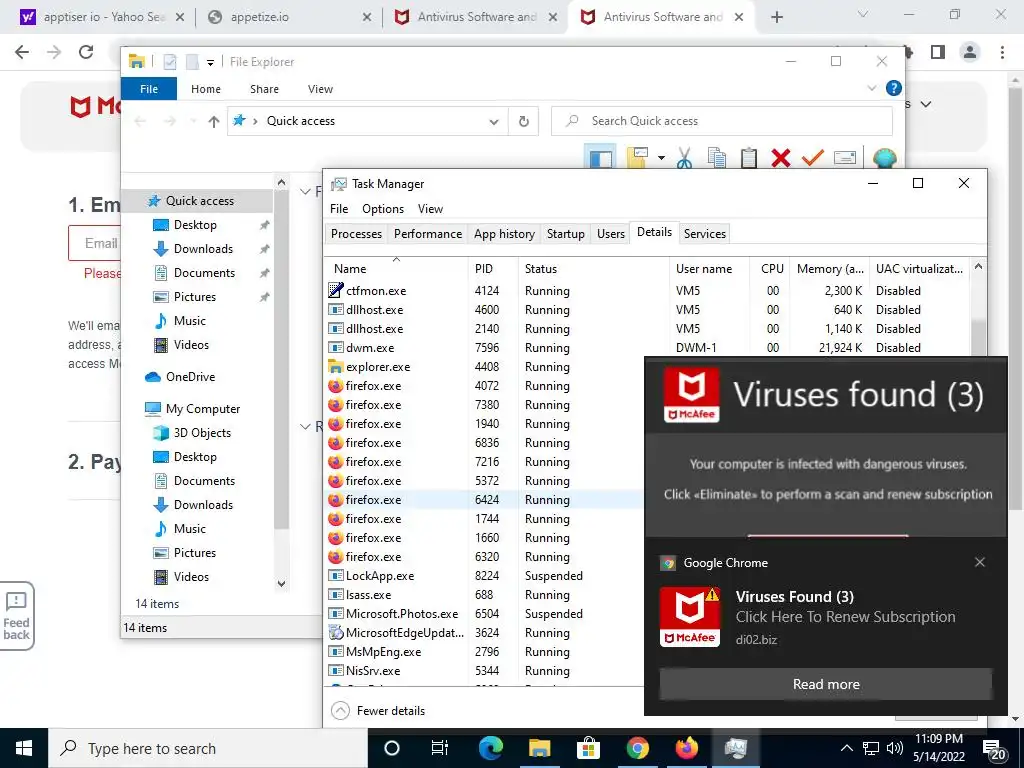Select OneDrive in the navigation pane
The width and height of the screenshot is (1024, 768).
[189, 377]
